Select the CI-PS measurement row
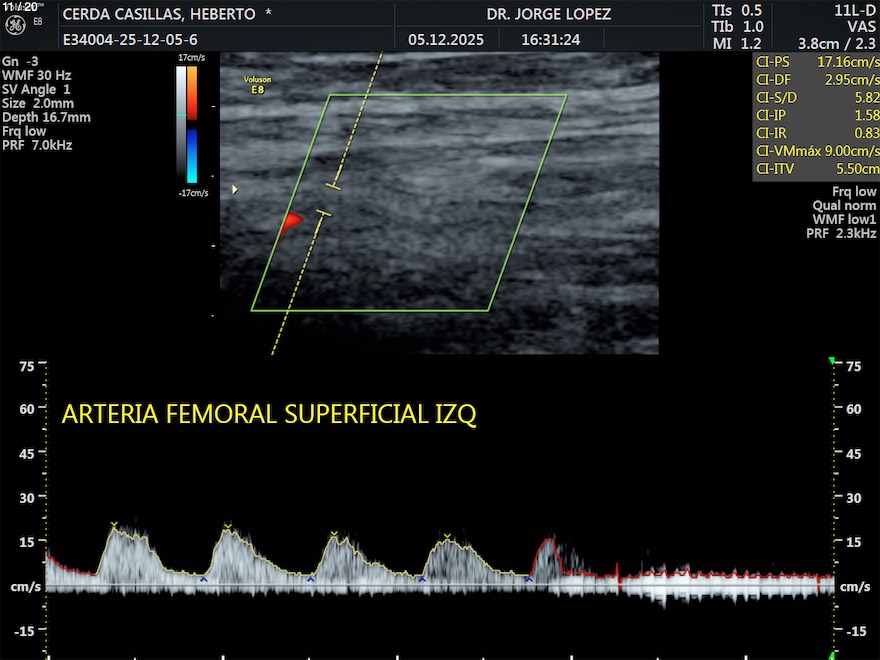 [816, 61]
